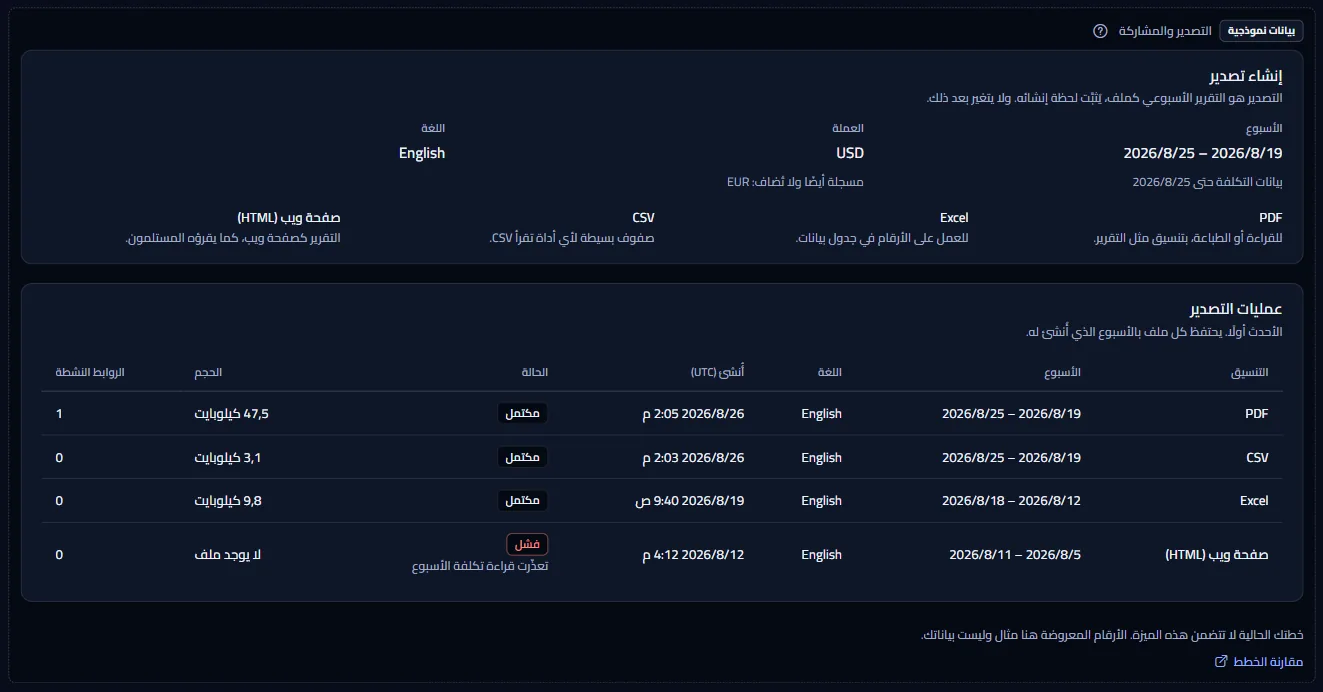Click the التنسيق column header
The width and height of the screenshot is (1323, 692).
click(1249, 372)
